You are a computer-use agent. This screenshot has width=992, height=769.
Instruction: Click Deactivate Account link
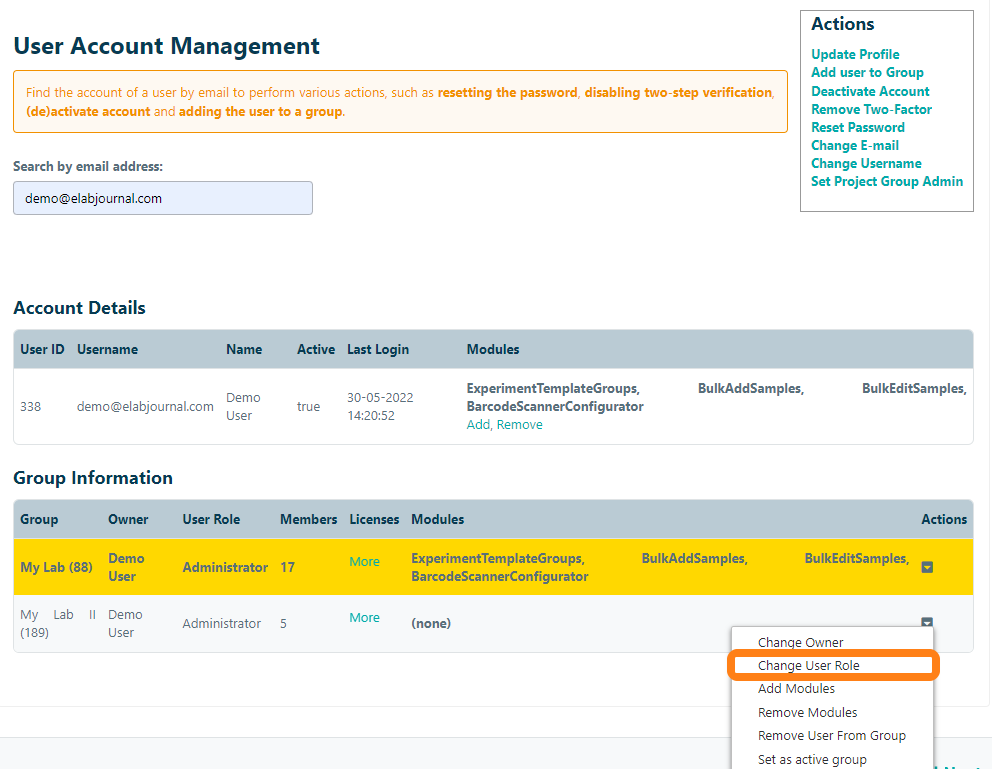[x=870, y=91]
